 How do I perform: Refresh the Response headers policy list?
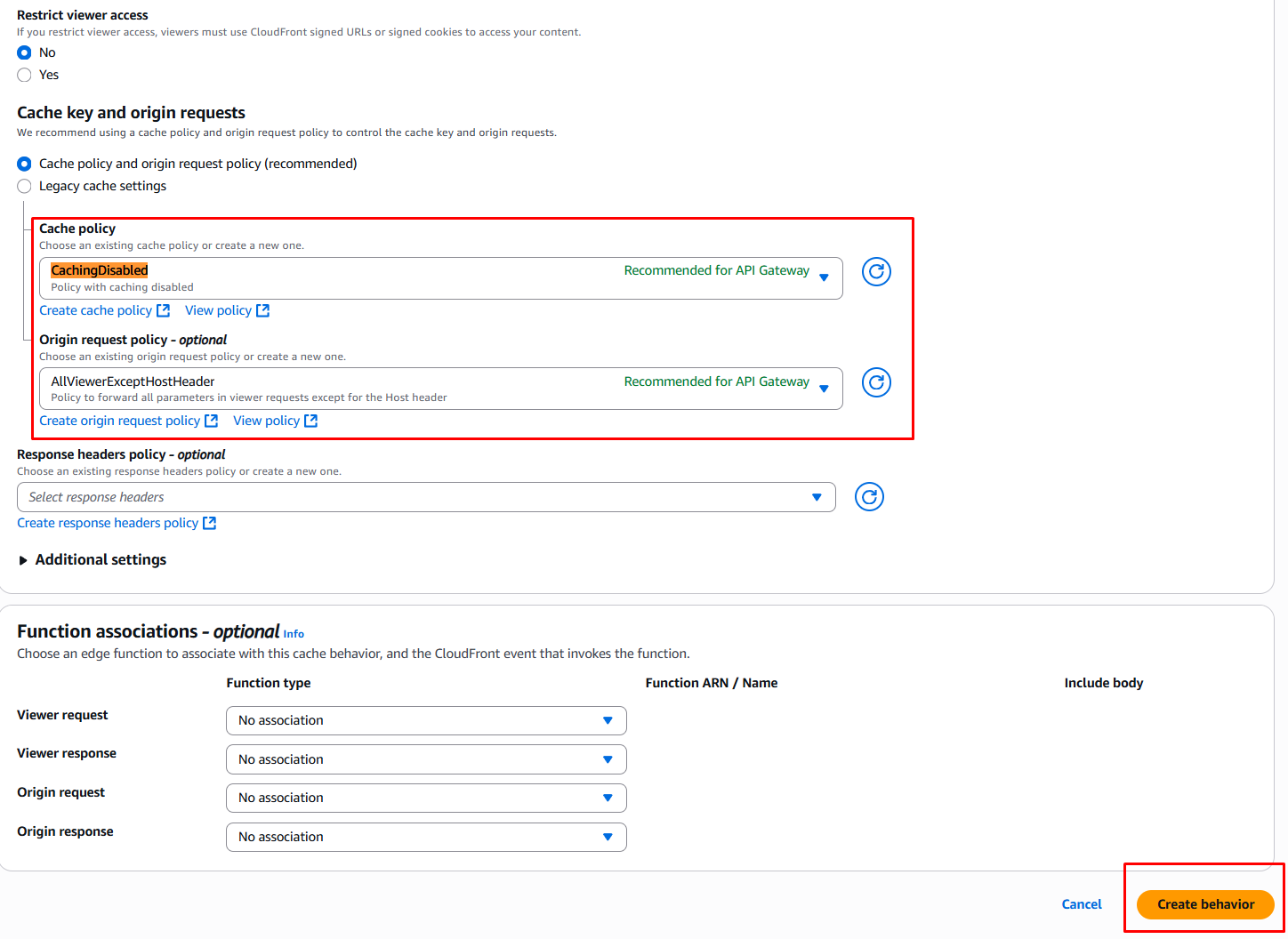coord(869,497)
